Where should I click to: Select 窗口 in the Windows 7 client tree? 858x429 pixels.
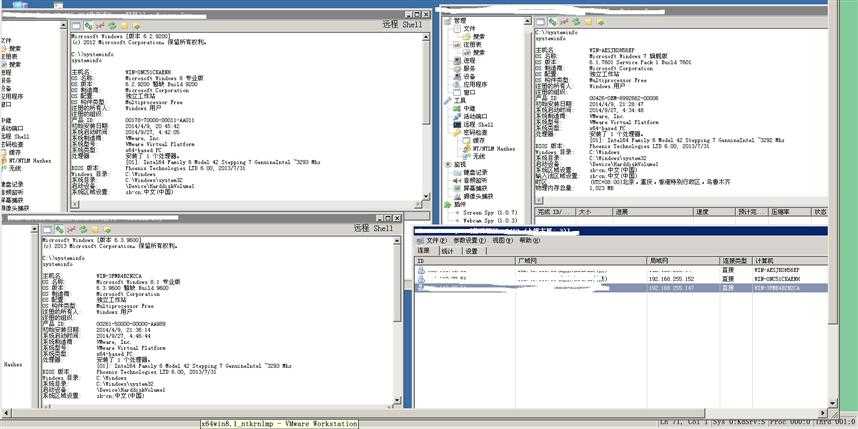tap(469, 93)
